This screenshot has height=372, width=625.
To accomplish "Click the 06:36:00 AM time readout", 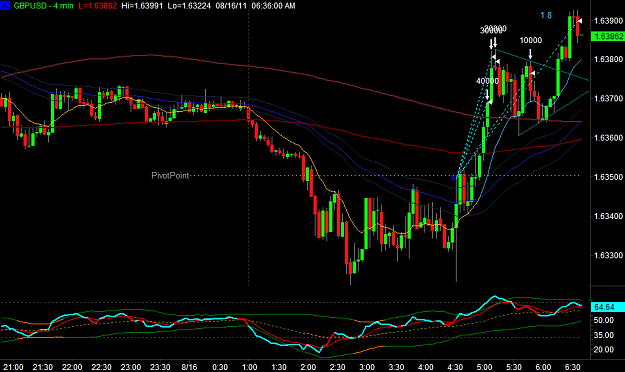I will [x=273, y=6].
